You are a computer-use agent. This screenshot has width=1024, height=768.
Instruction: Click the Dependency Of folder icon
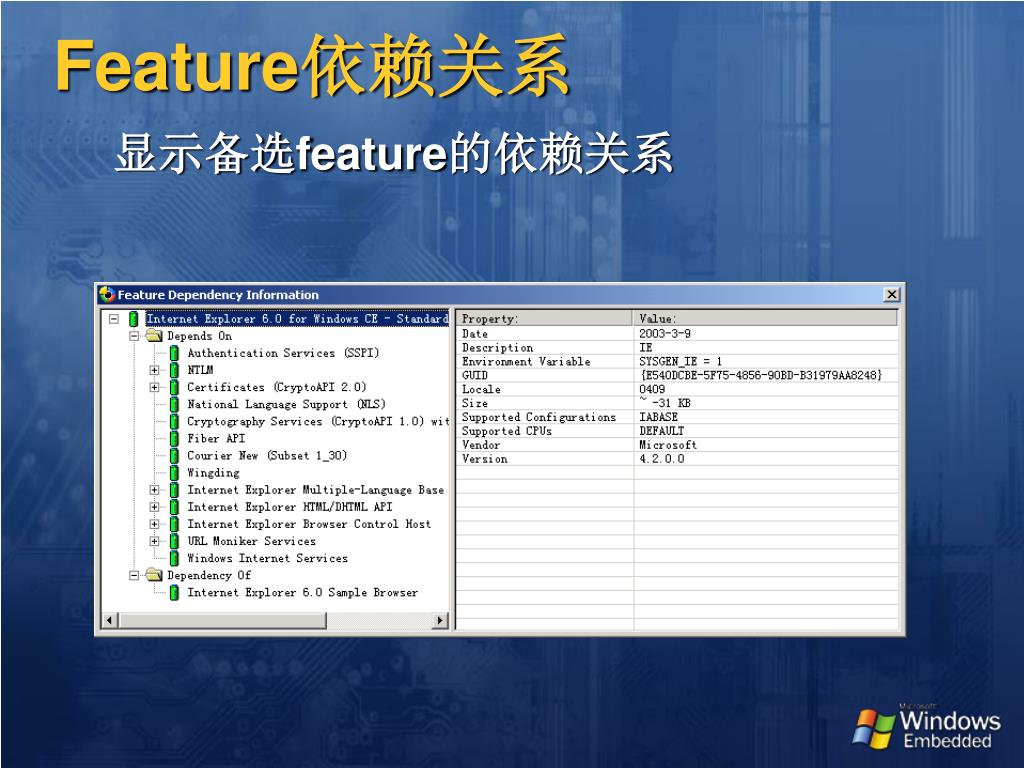[154, 575]
